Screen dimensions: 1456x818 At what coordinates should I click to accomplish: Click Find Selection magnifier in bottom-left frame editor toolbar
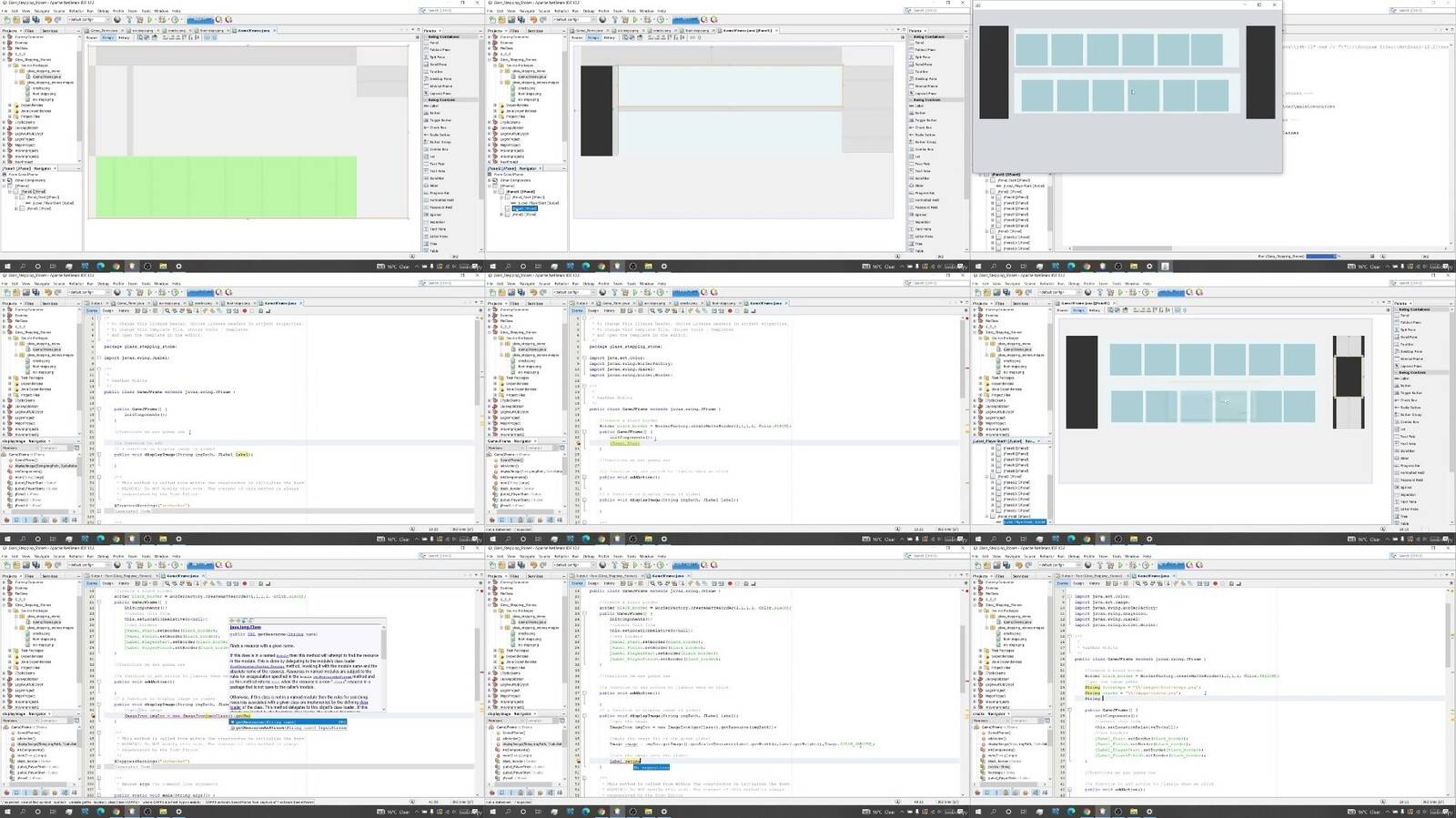click(167, 583)
